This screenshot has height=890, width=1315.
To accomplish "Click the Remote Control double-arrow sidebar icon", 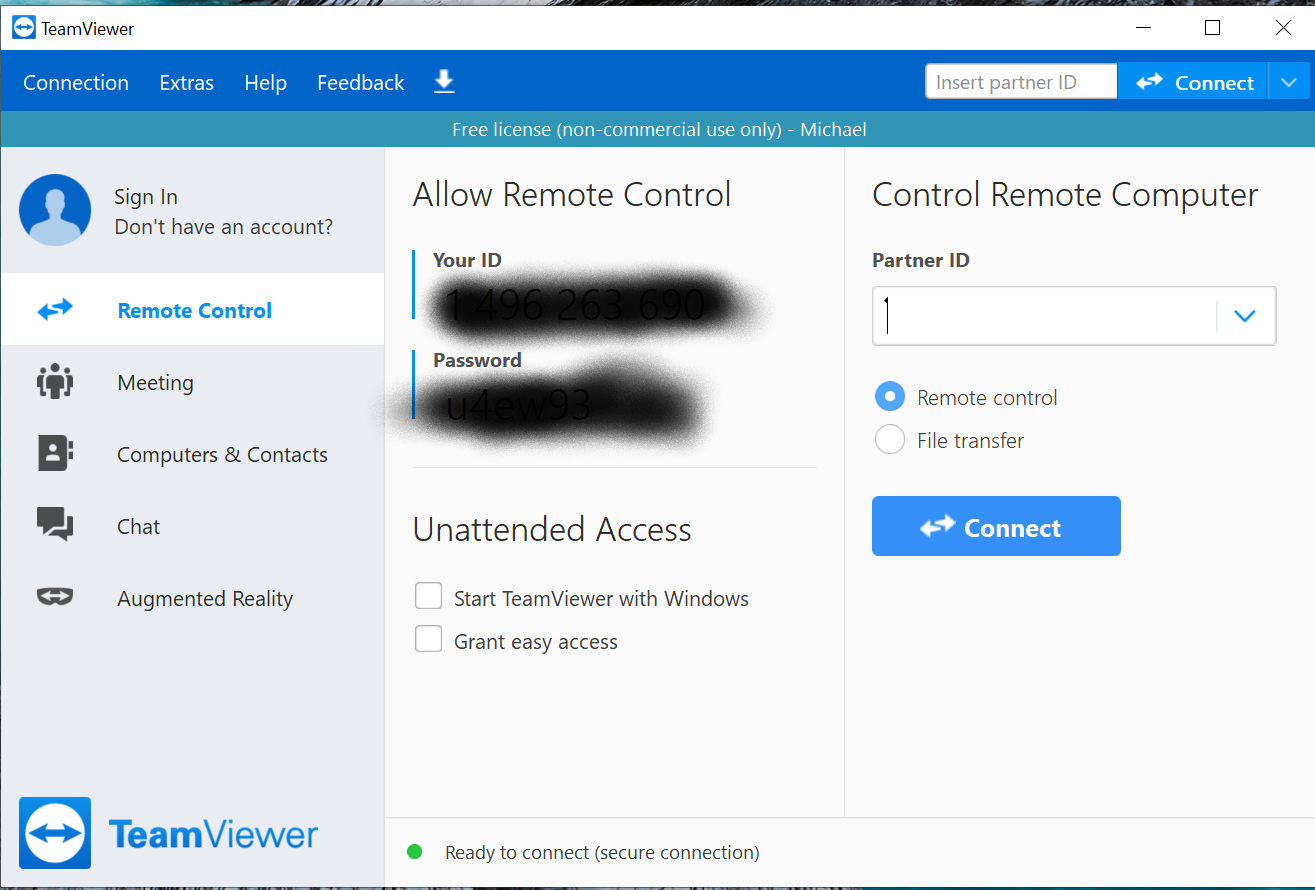I will click(x=55, y=310).
